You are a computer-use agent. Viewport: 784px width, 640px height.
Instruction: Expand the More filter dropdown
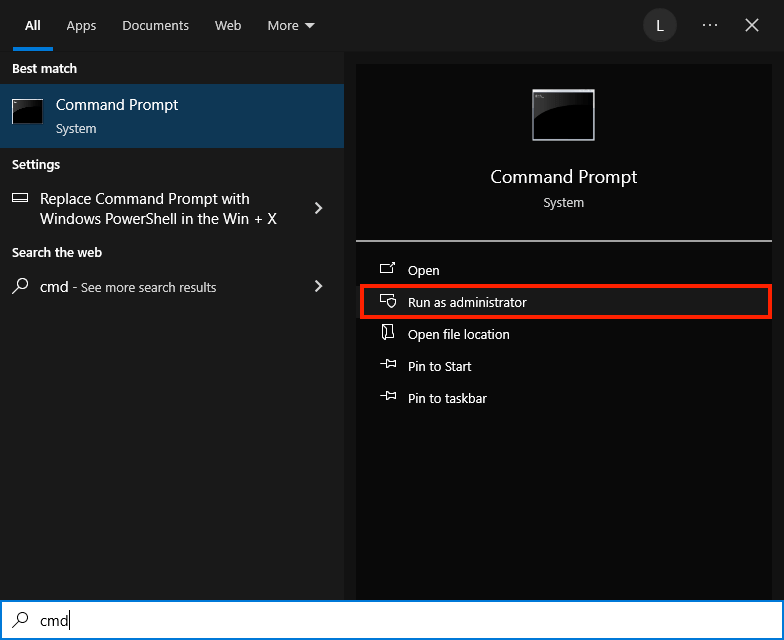pos(291,26)
